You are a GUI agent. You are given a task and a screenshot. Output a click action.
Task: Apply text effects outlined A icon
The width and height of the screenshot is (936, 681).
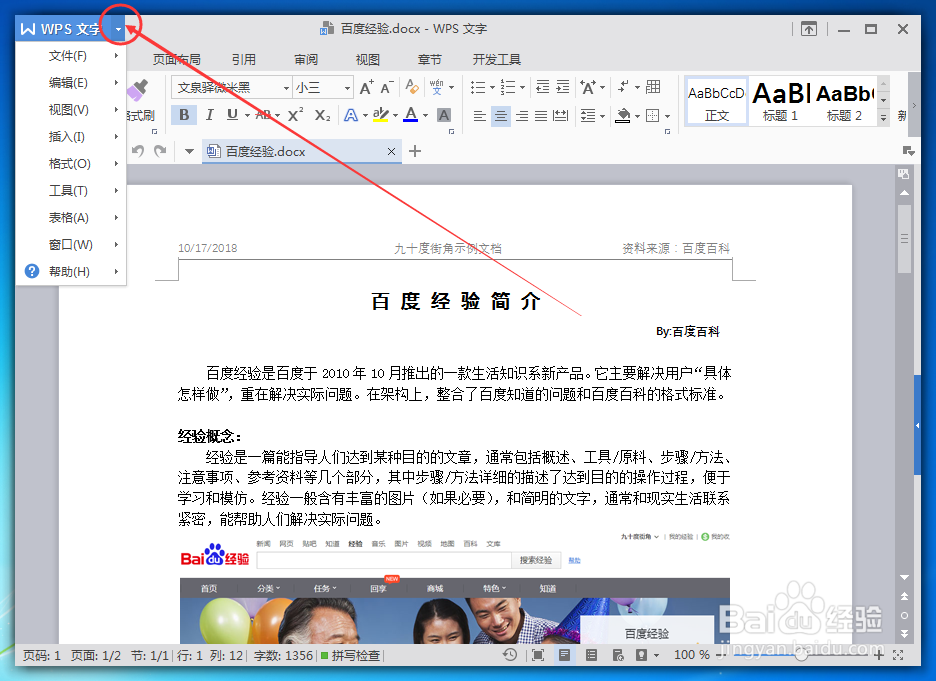[x=351, y=115]
